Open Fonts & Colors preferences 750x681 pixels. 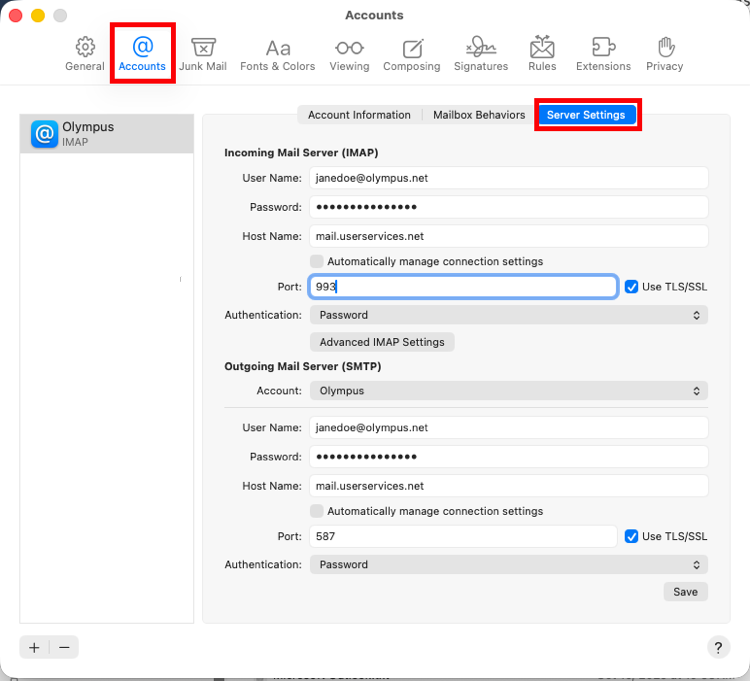tap(277, 54)
